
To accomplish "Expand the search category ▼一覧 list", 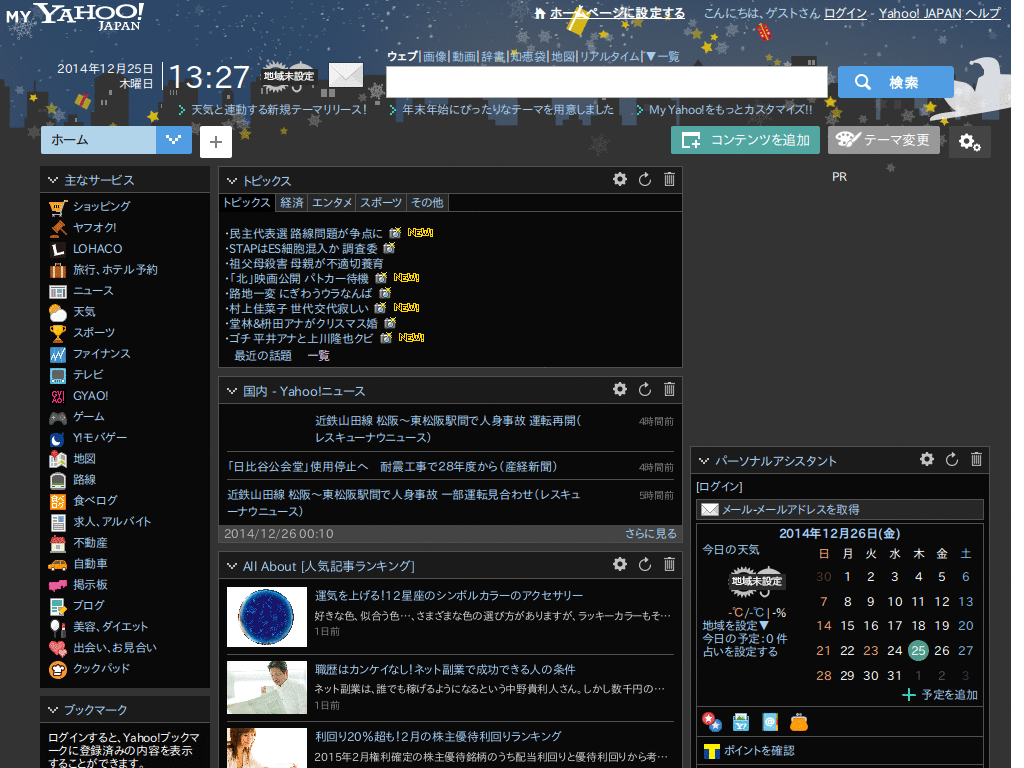I will [662, 57].
